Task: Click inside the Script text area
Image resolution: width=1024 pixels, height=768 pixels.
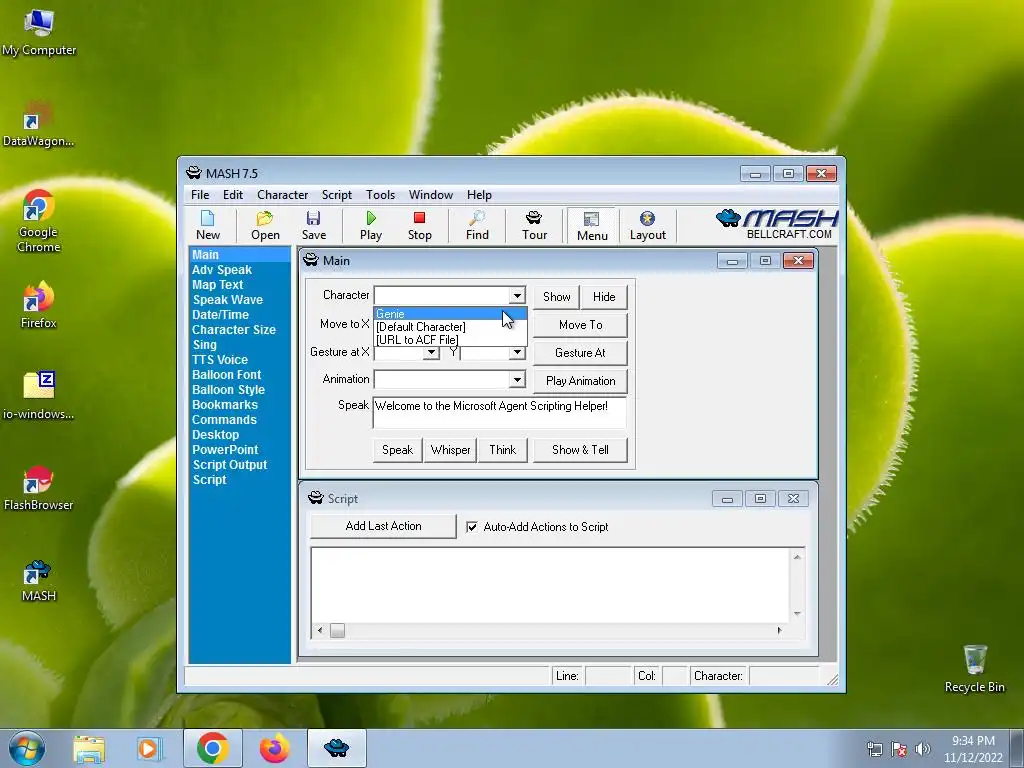Action: point(550,585)
